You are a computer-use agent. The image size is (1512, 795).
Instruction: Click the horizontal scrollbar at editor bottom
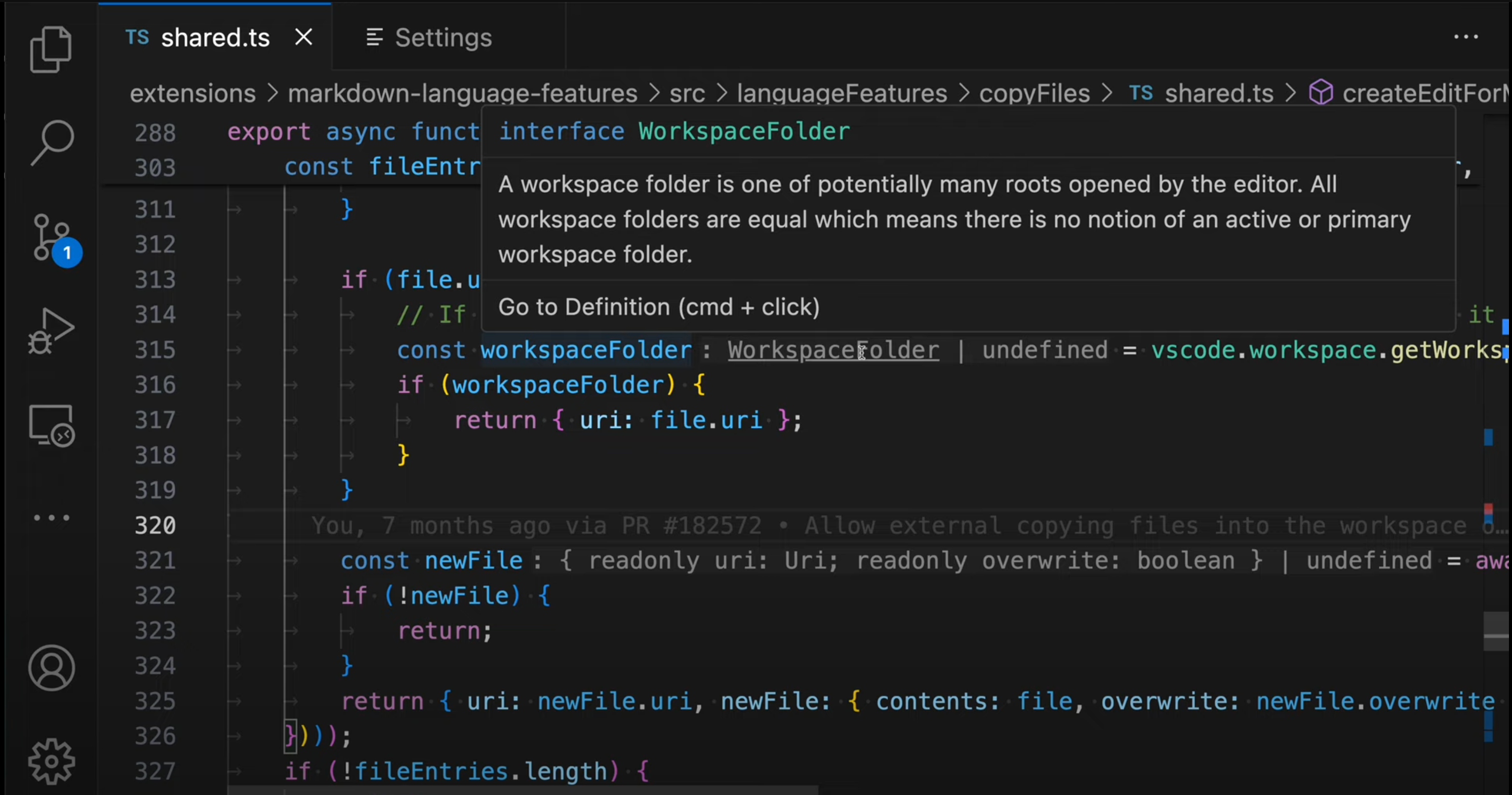pyautogui.click(x=523, y=790)
